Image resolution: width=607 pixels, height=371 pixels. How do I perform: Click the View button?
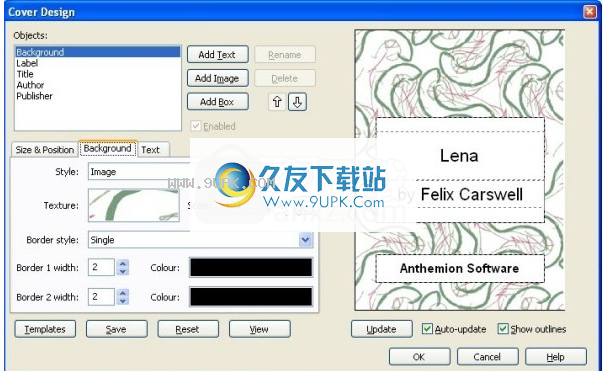(259, 329)
